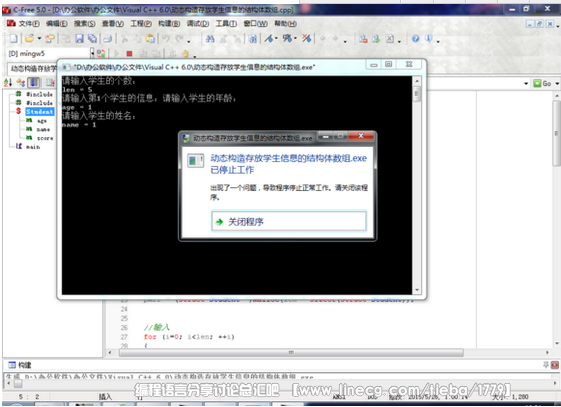Click the Undo arrow icon
This screenshot has width=561, height=407.
click(166, 39)
